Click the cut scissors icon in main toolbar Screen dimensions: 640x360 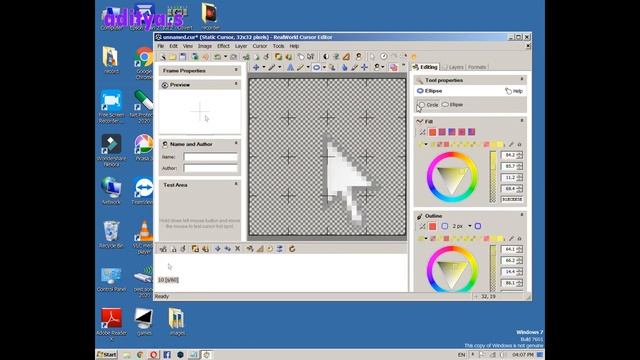point(246,57)
